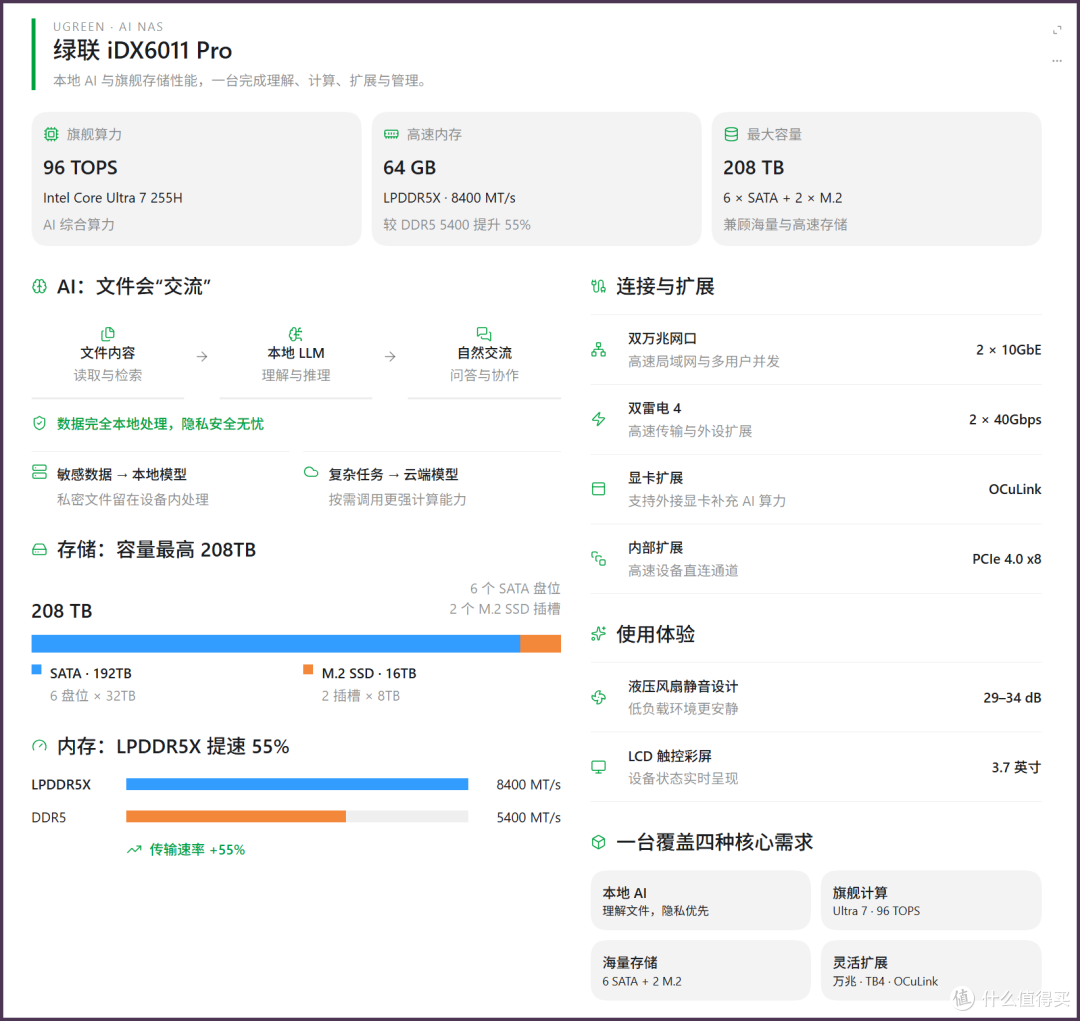Click the 3.7 英寸 value
This screenshot has width=1080, height=1021.
click(1016, 767)
